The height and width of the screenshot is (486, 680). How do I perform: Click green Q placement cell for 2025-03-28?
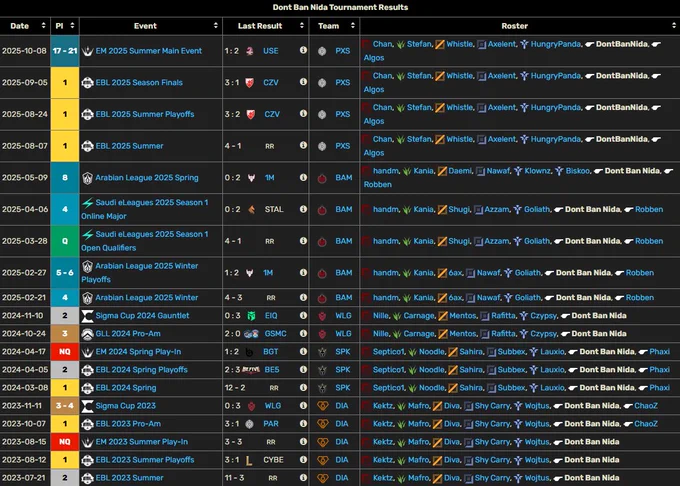pos(65,241)
